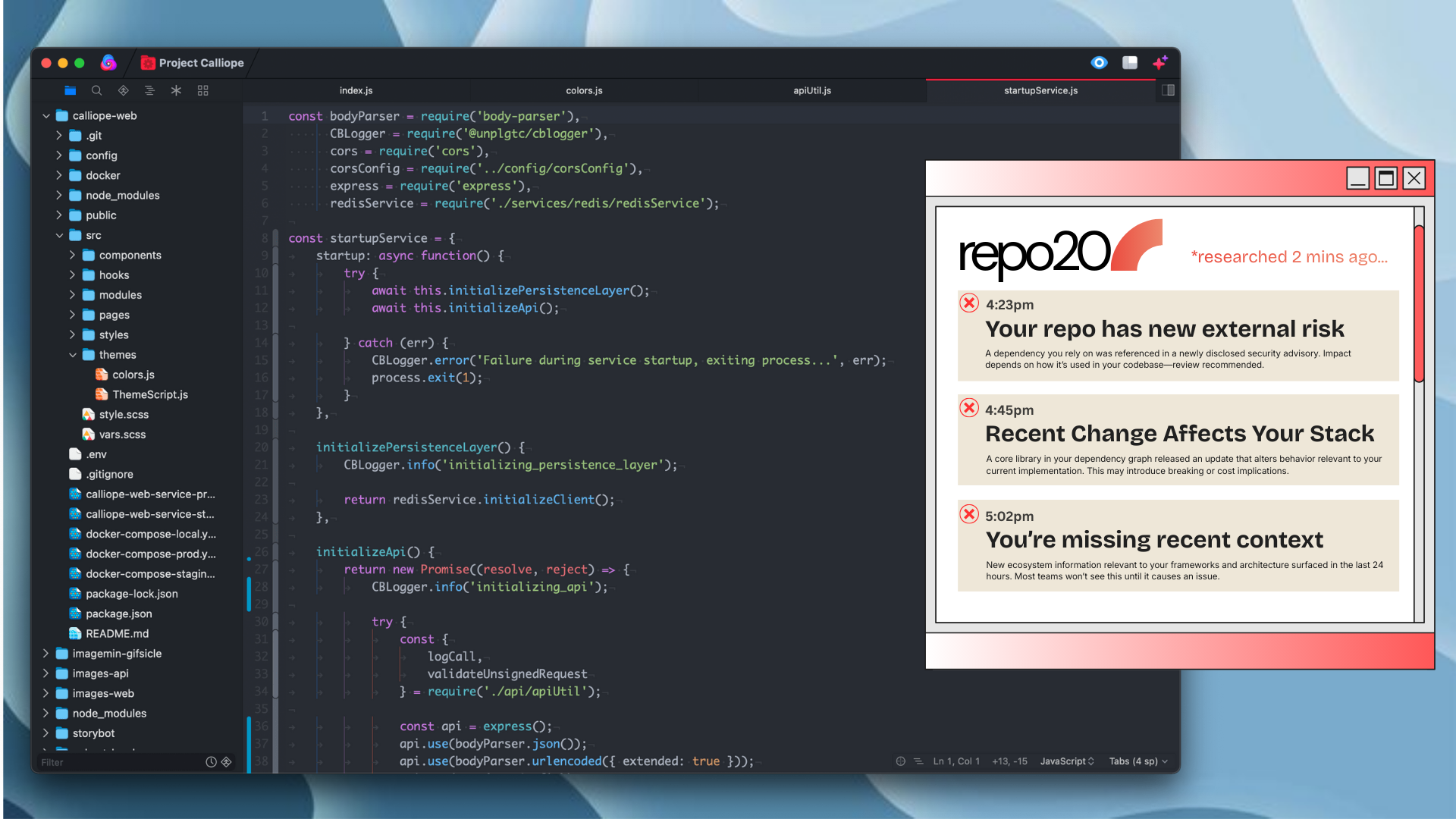Viewport: 1456px width, 819px height.
Task: Select the search icon in the sidebar
Action: click(96, 90)
